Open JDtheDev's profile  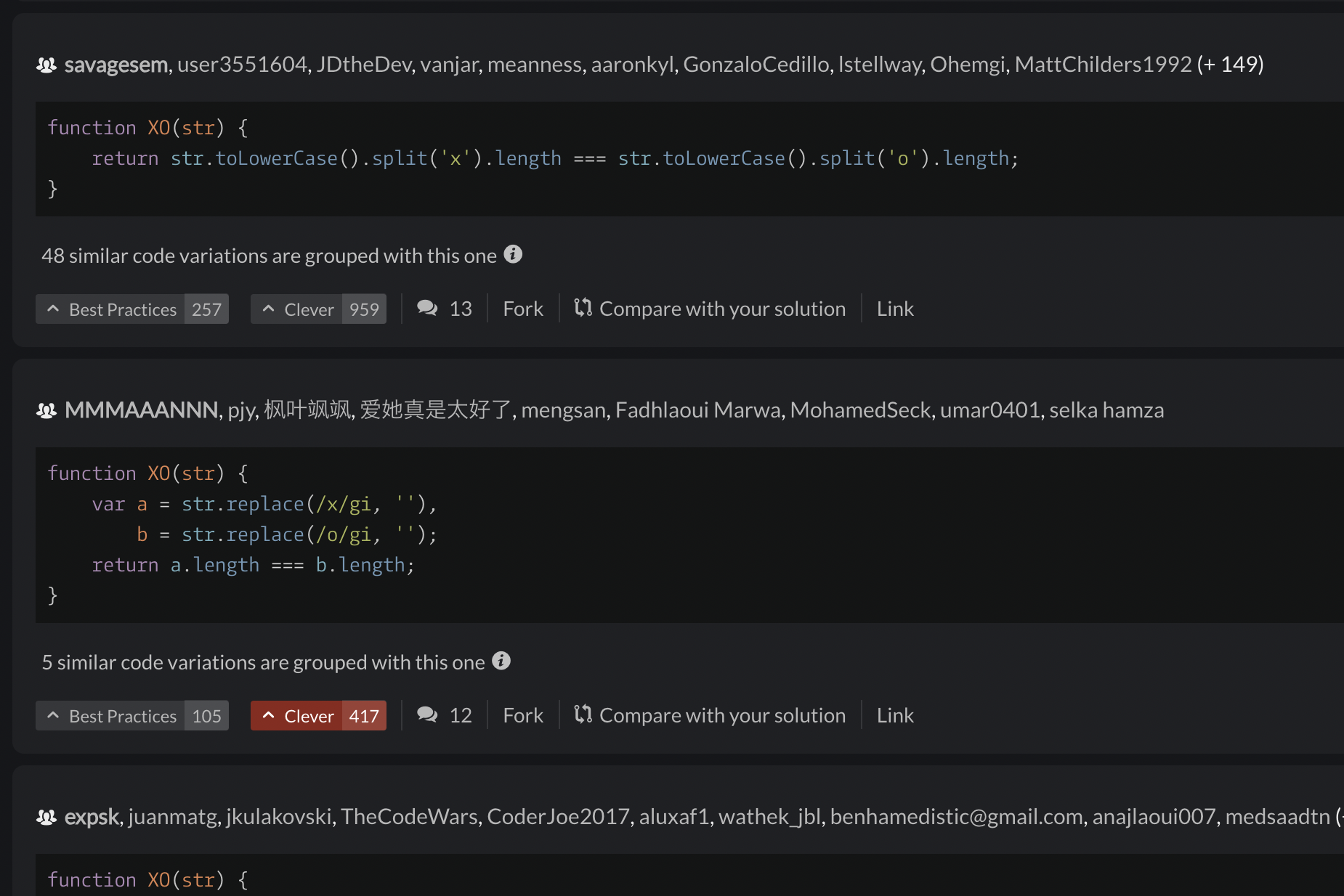coord(364,65)
